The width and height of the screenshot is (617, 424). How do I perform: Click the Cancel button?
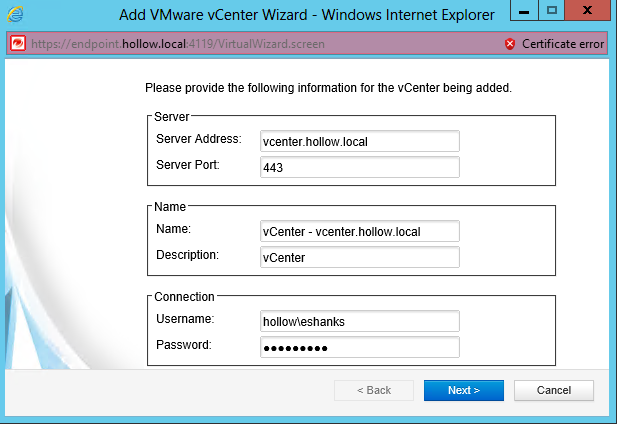point(553,390)
